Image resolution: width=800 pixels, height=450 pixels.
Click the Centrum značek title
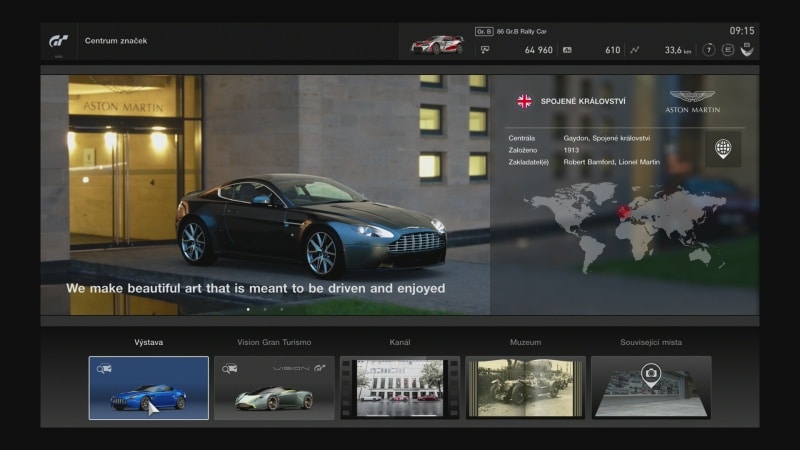pos(116,41)
